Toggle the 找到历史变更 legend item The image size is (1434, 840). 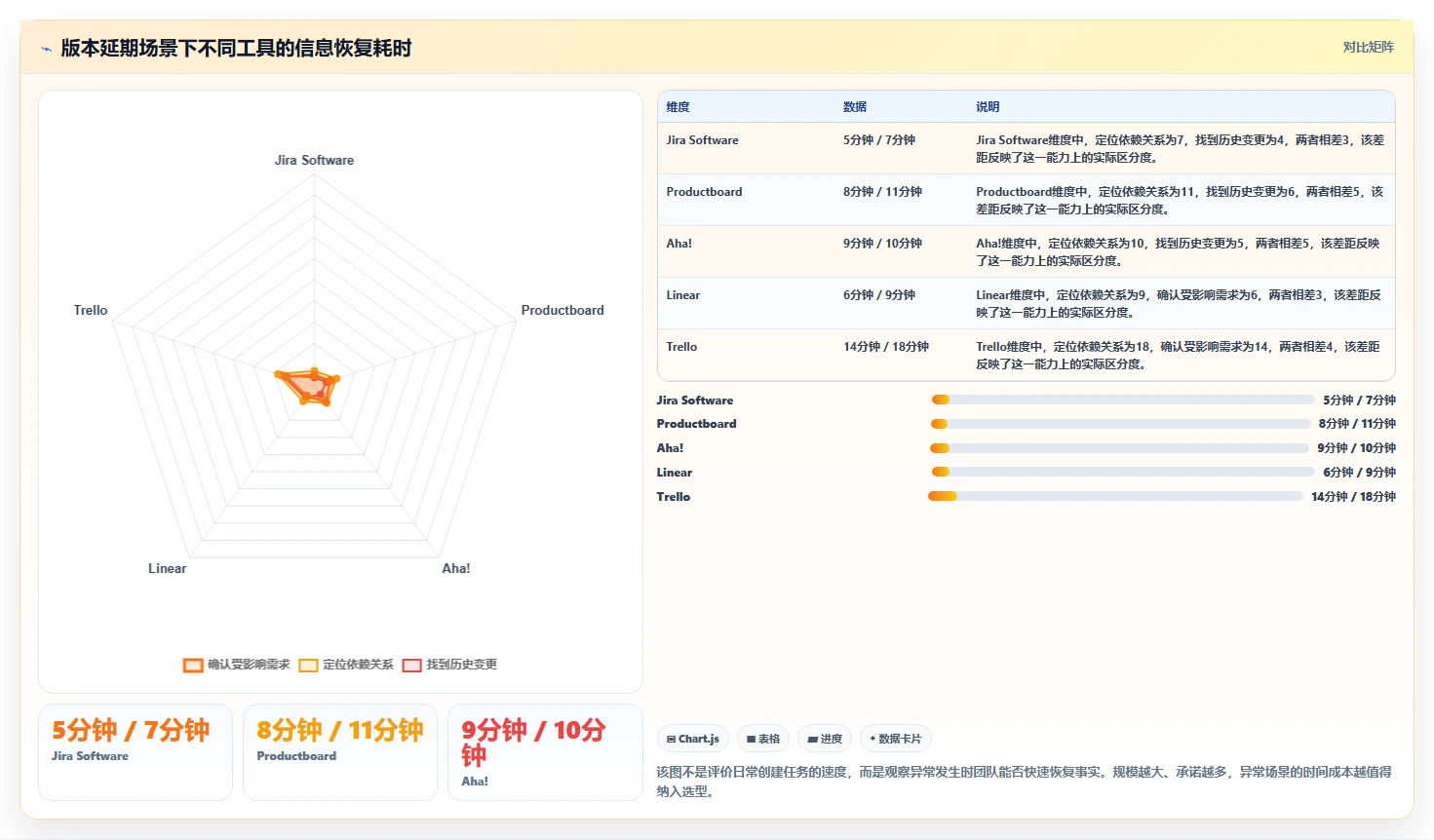coord(449,665)
